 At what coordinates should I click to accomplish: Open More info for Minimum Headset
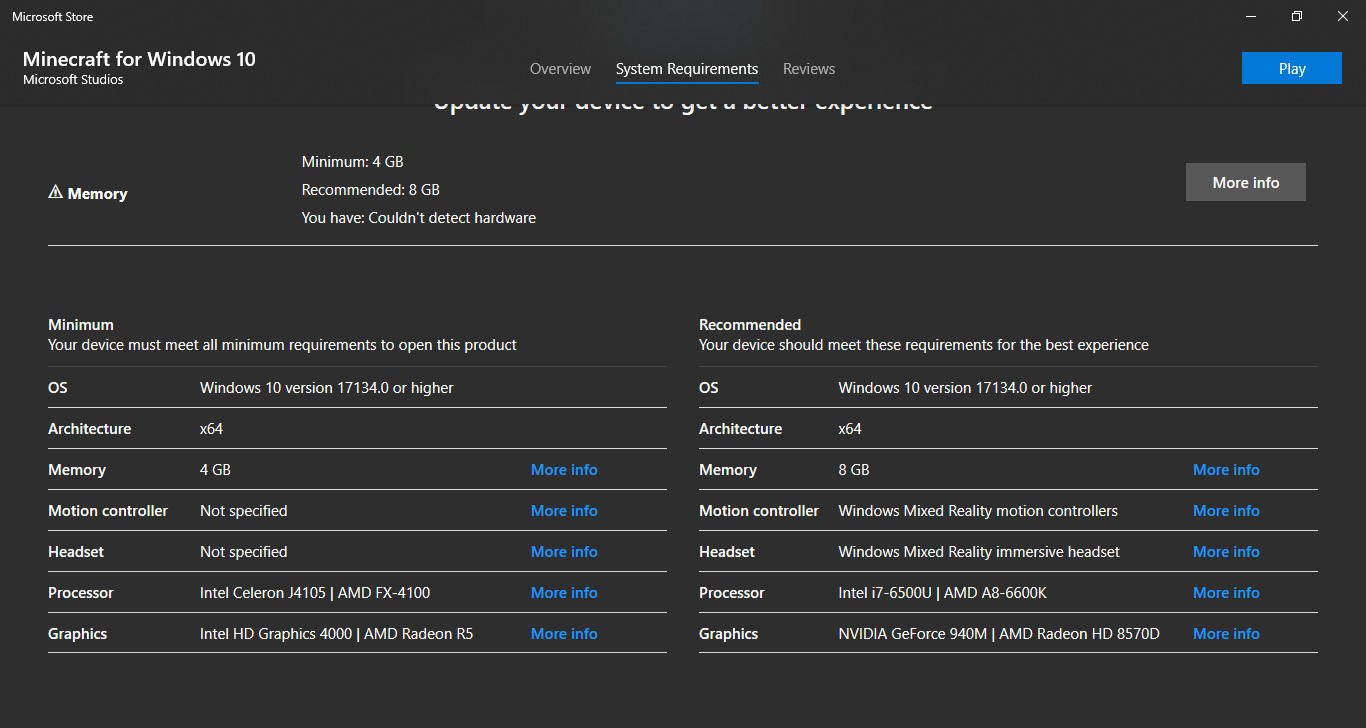click(x=564, y=552)
